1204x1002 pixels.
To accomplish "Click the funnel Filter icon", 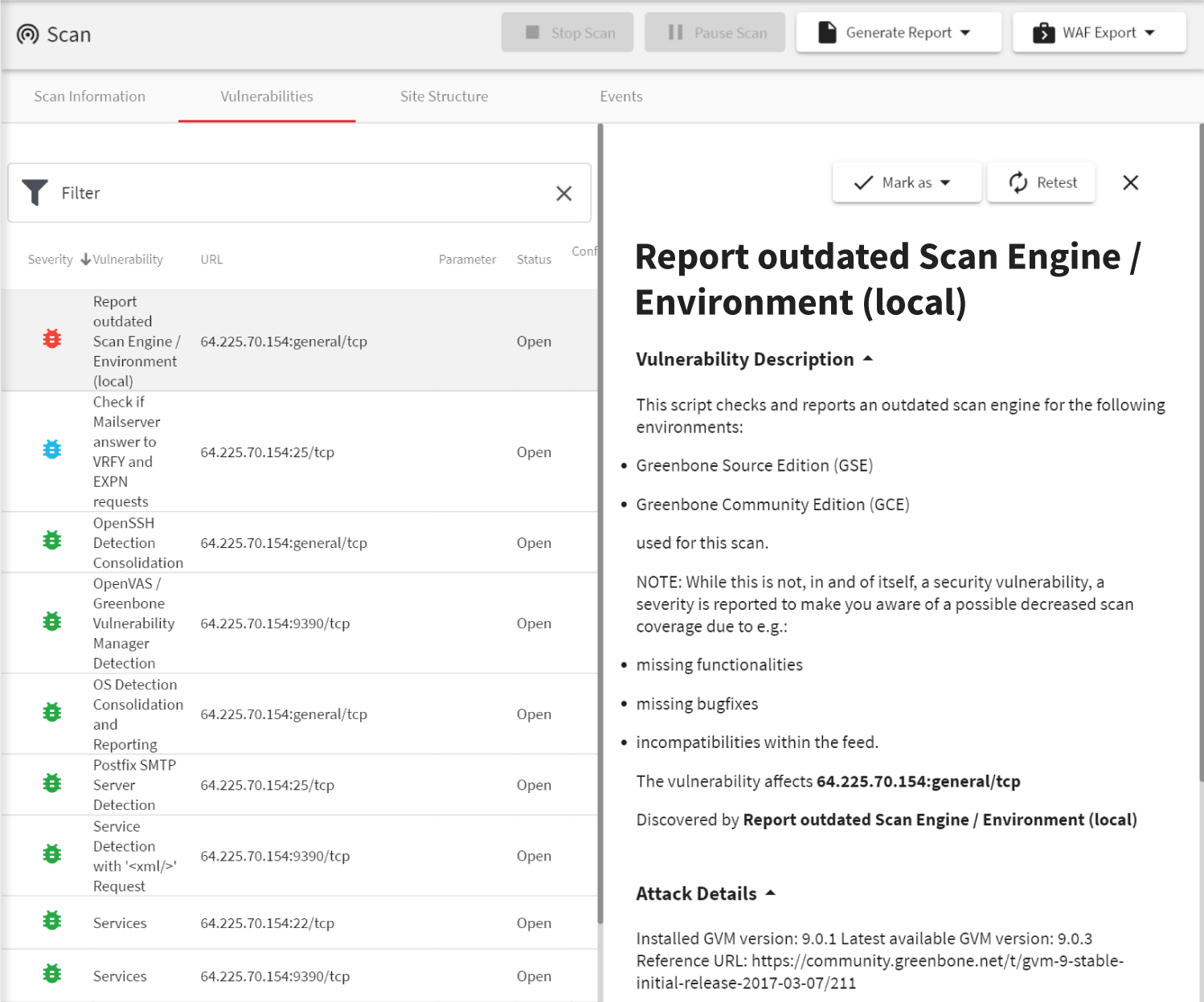I will coord(35,192).
